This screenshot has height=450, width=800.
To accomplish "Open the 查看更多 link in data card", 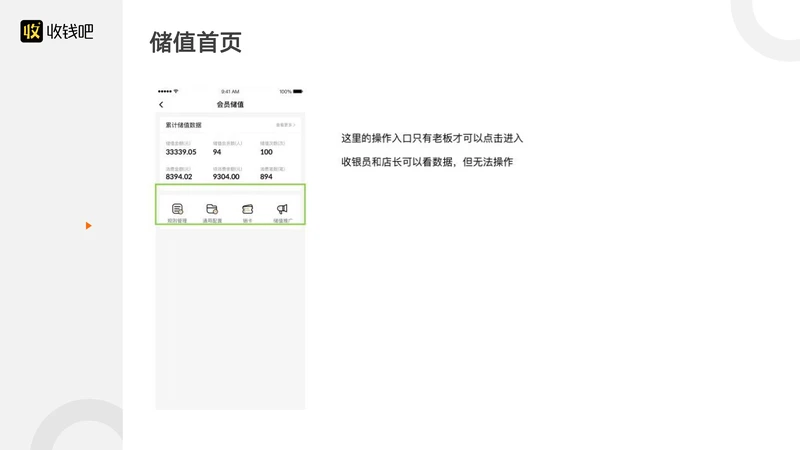I will (285, 125).
